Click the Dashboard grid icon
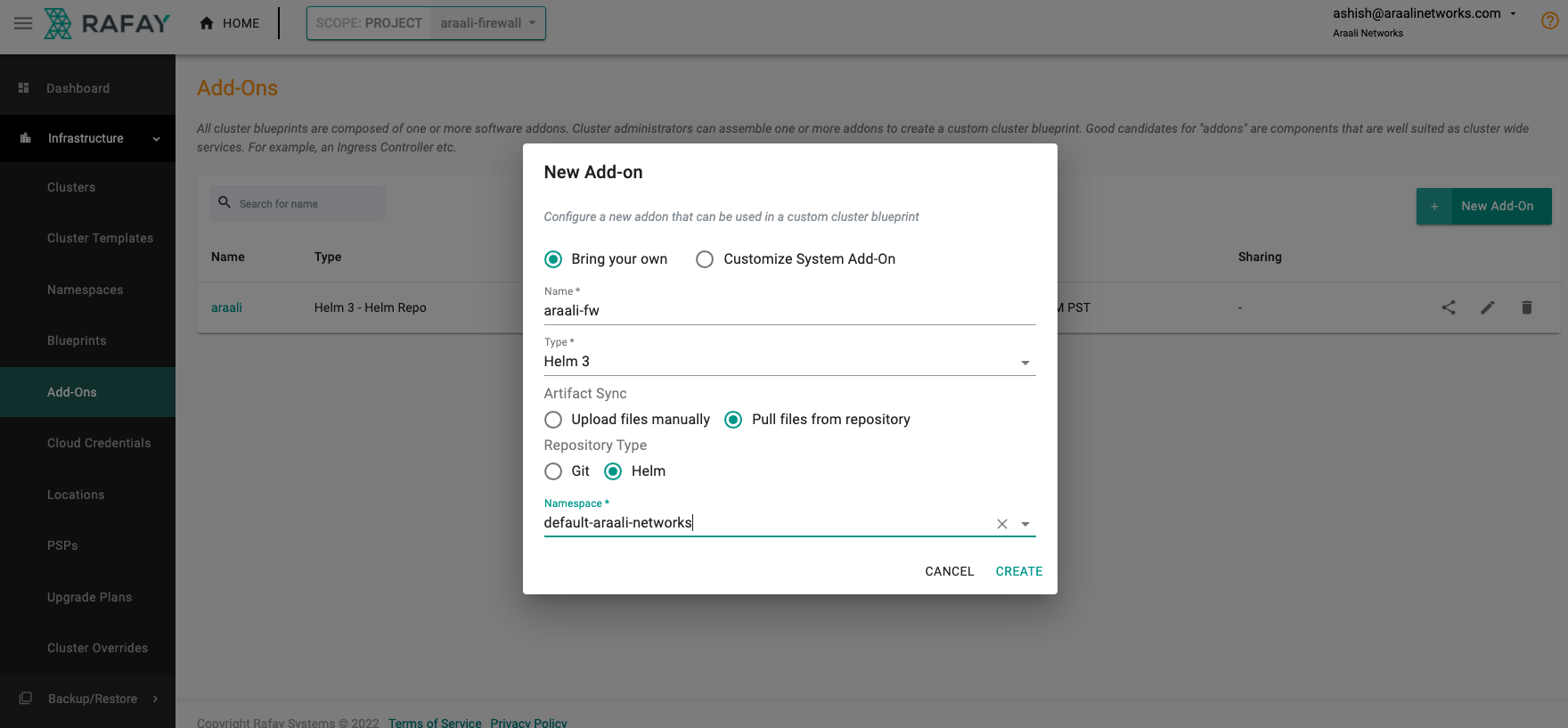Image resolution: width=1568 pixels, height=728 pixels. [24, 88]
